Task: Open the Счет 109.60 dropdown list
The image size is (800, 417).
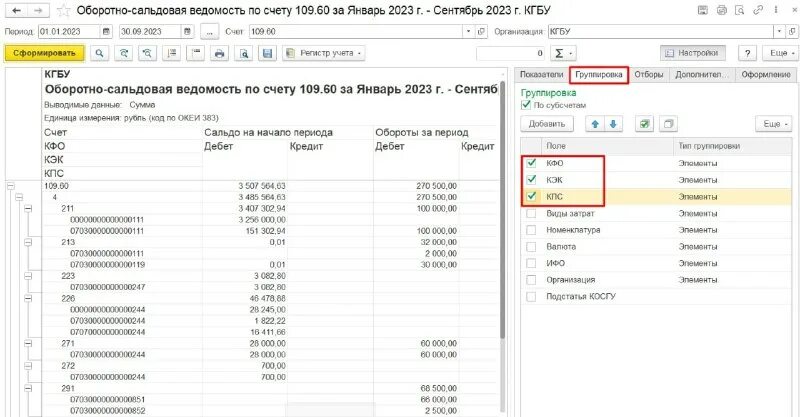Action: [x=469, y=32]
